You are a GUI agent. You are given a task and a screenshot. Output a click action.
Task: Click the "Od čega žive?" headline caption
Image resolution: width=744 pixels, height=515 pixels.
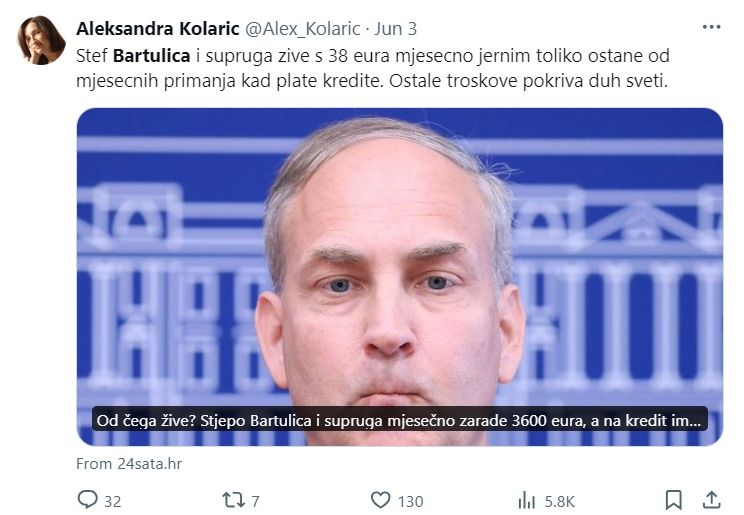coord(399,420)
